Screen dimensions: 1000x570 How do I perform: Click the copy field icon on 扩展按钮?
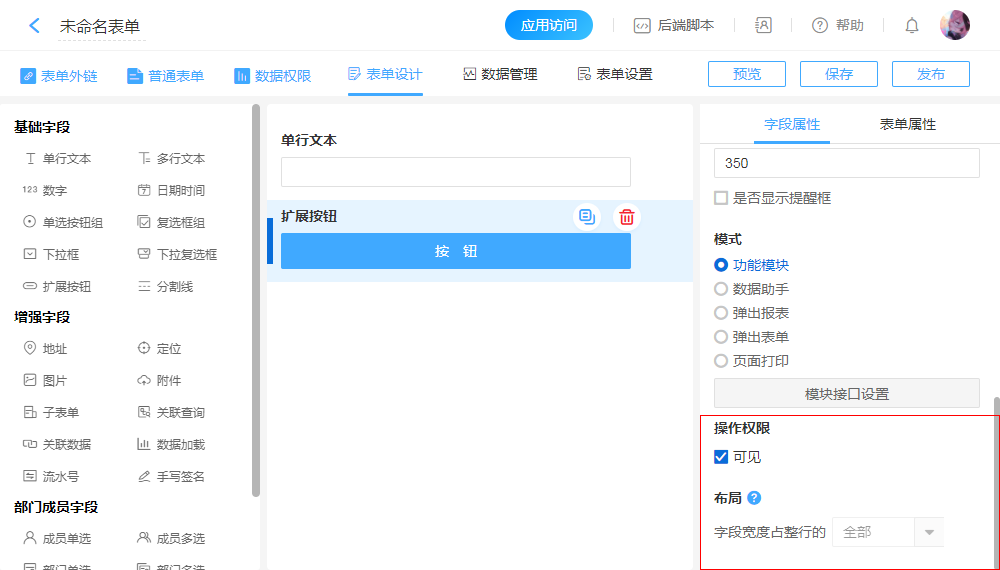tap(587, 217)
